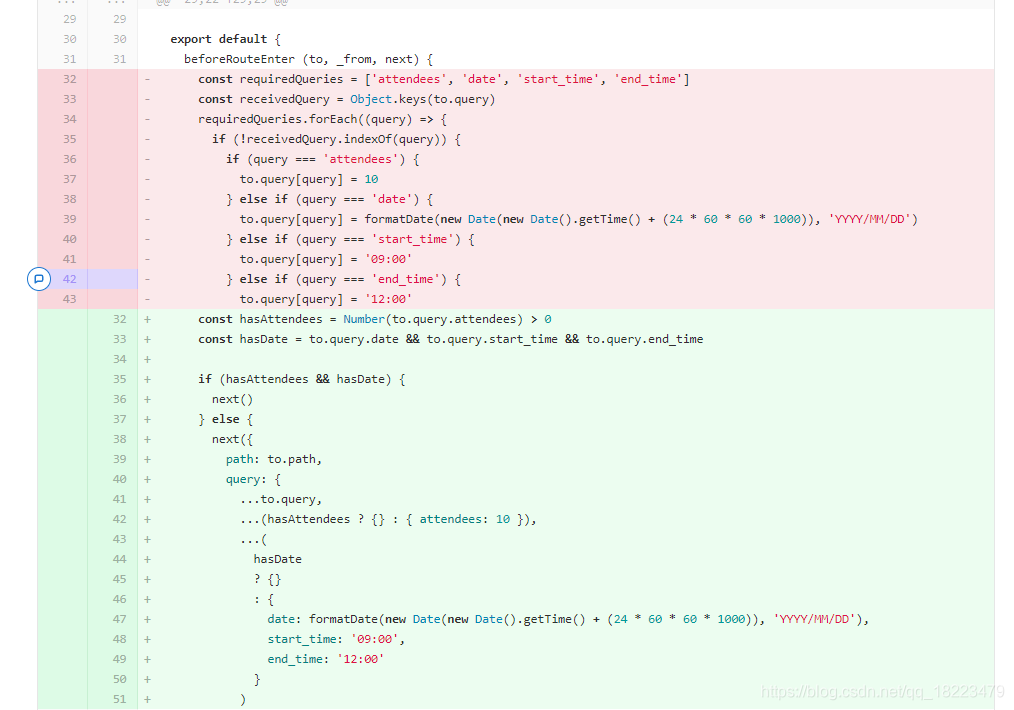Select highlighted deleted line number 42

[x=69, y=279]
